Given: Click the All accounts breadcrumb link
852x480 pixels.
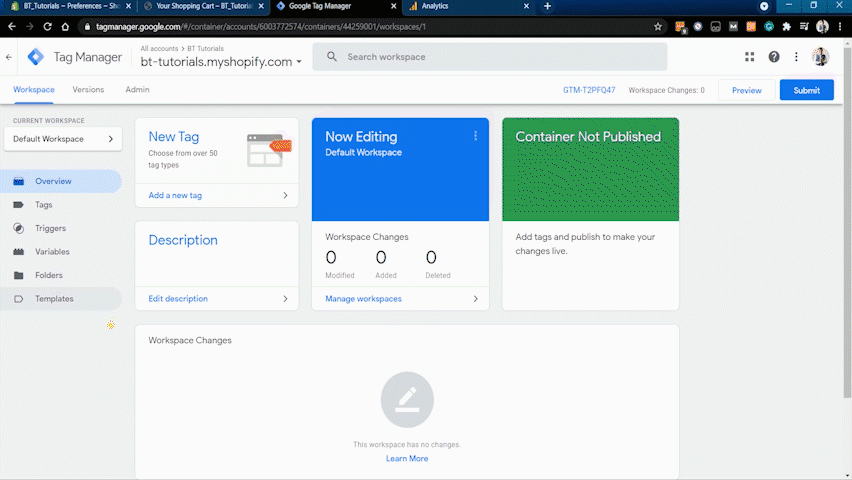Looking at the screenshot, I should [x=159, y=48].
